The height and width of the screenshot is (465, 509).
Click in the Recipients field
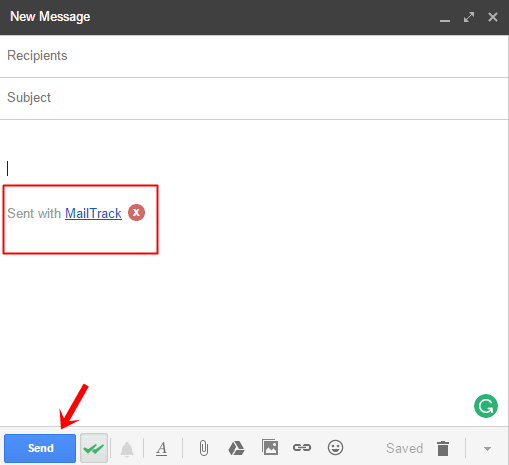tap(254, 56)
